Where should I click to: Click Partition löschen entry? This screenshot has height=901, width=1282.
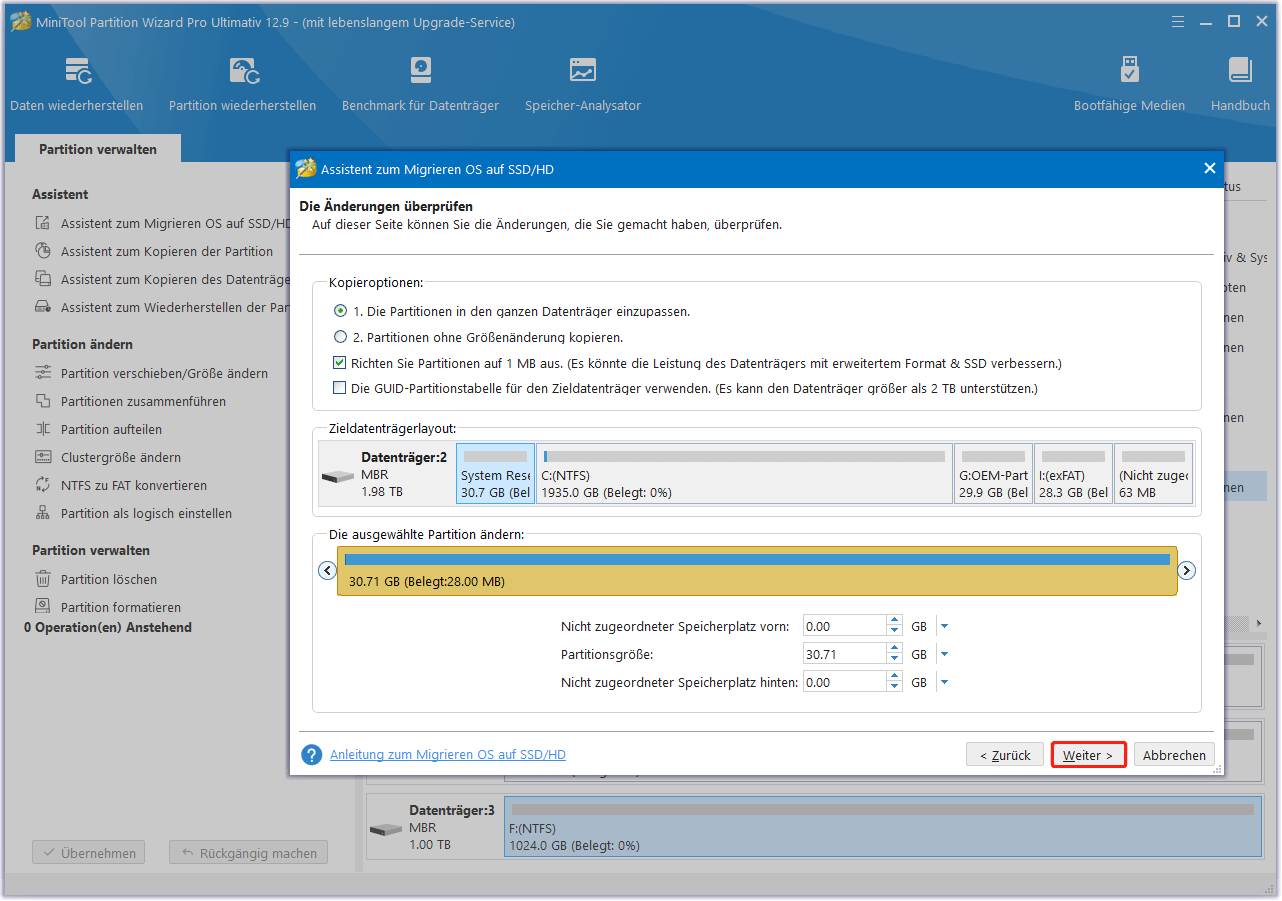[109, 580]
